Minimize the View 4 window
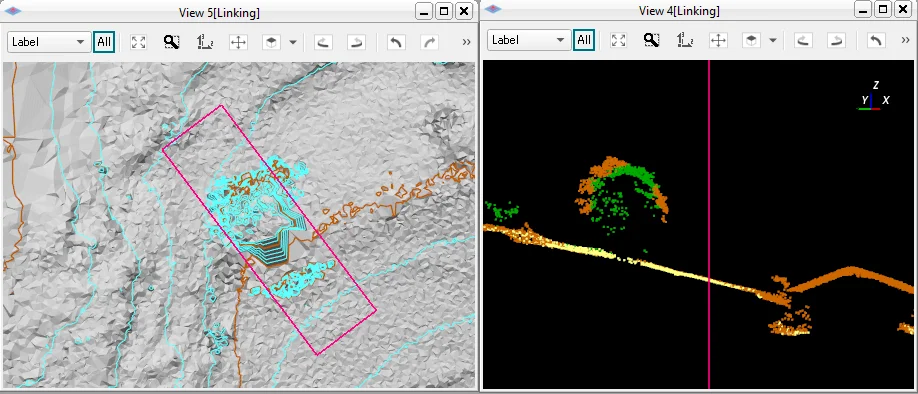The height and width of the screenshot is (394, 918). click(x=863, y=9)
